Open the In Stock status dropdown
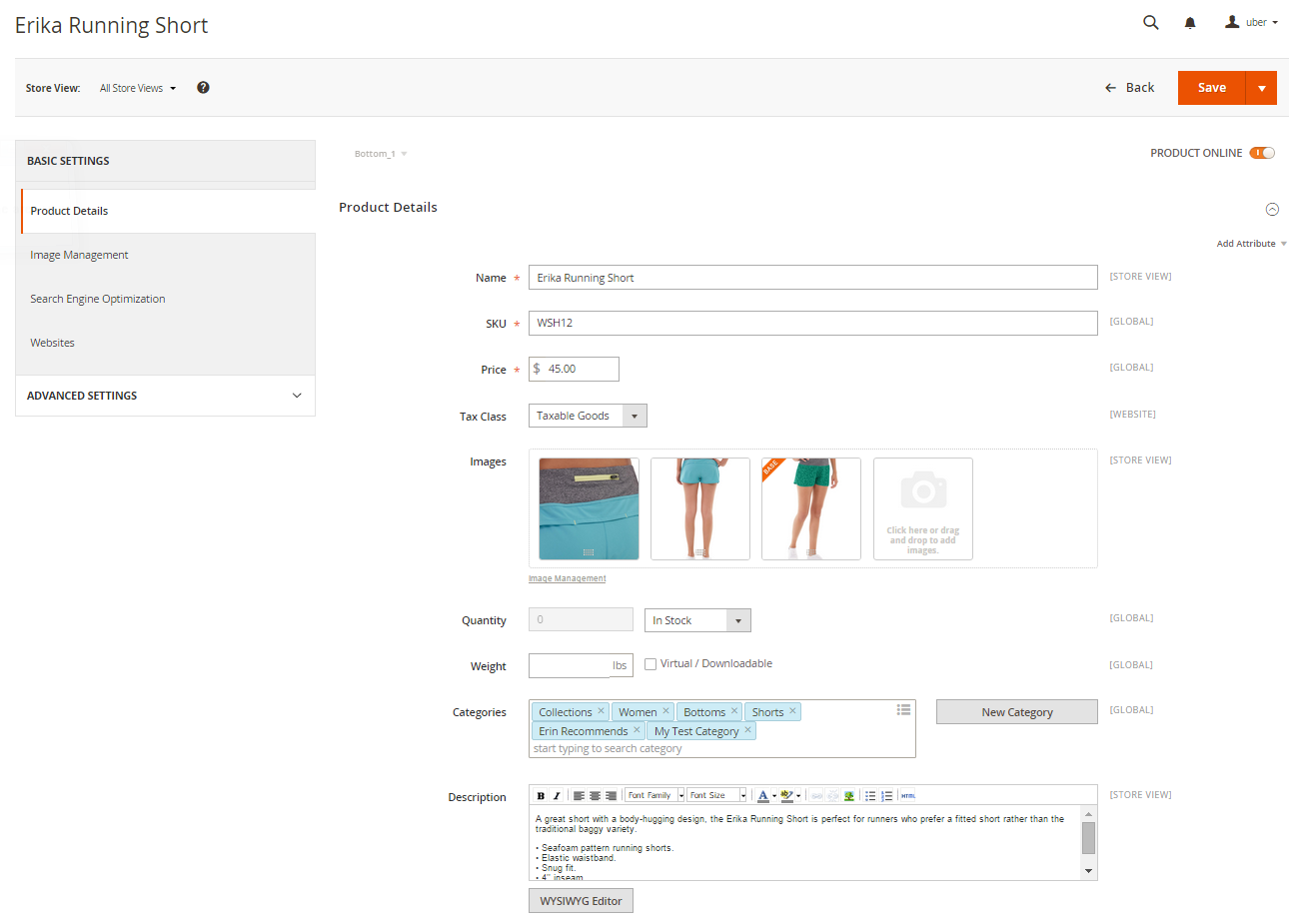 (x=697, y=620)
